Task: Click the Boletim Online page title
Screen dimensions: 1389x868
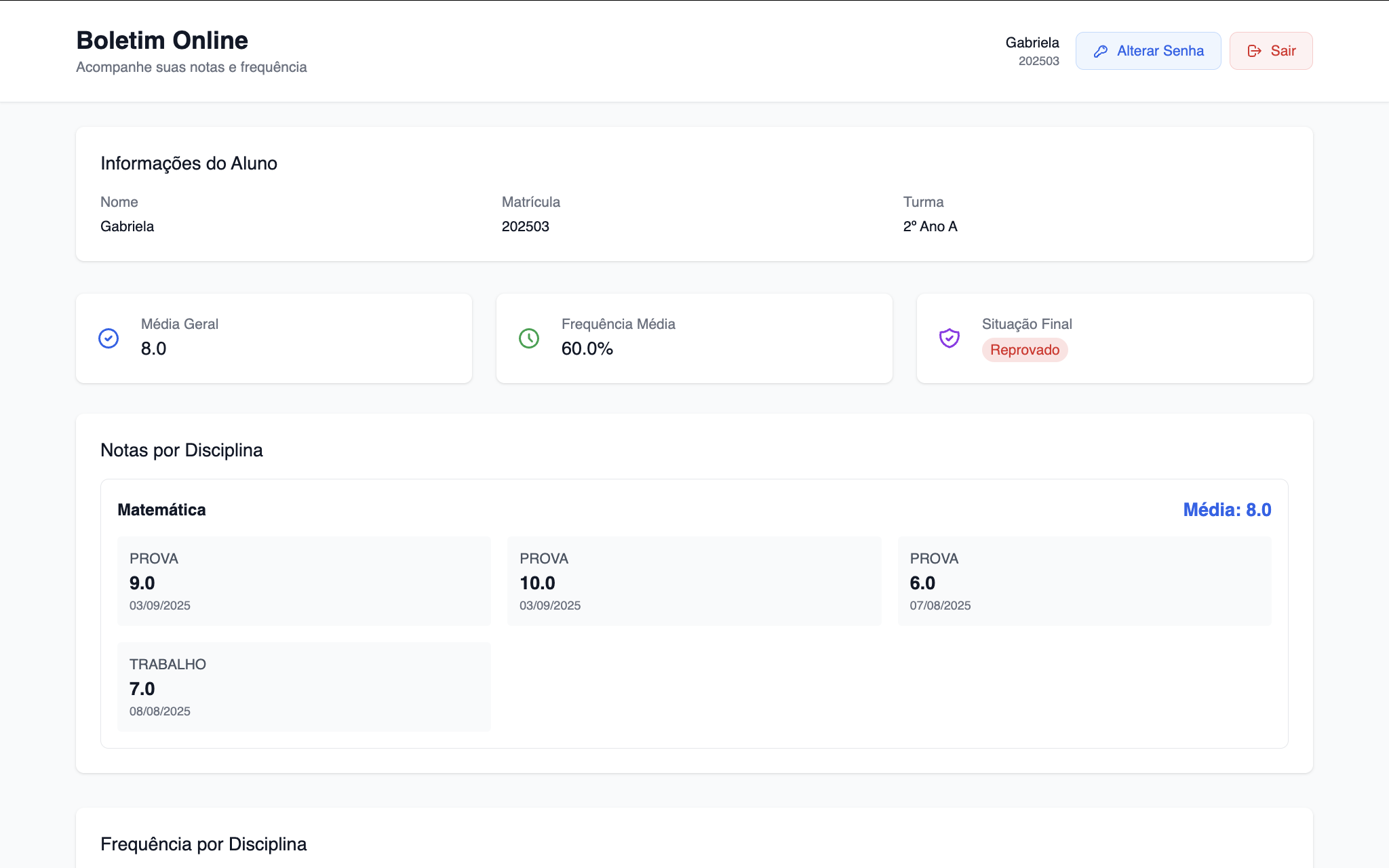Action: click(x=162, y=41)
